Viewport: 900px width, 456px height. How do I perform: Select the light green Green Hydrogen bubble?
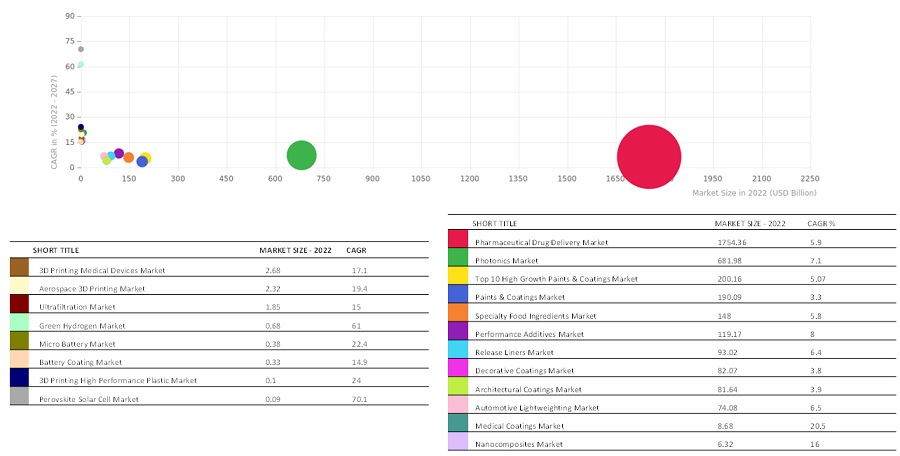[x=80, y=65]
